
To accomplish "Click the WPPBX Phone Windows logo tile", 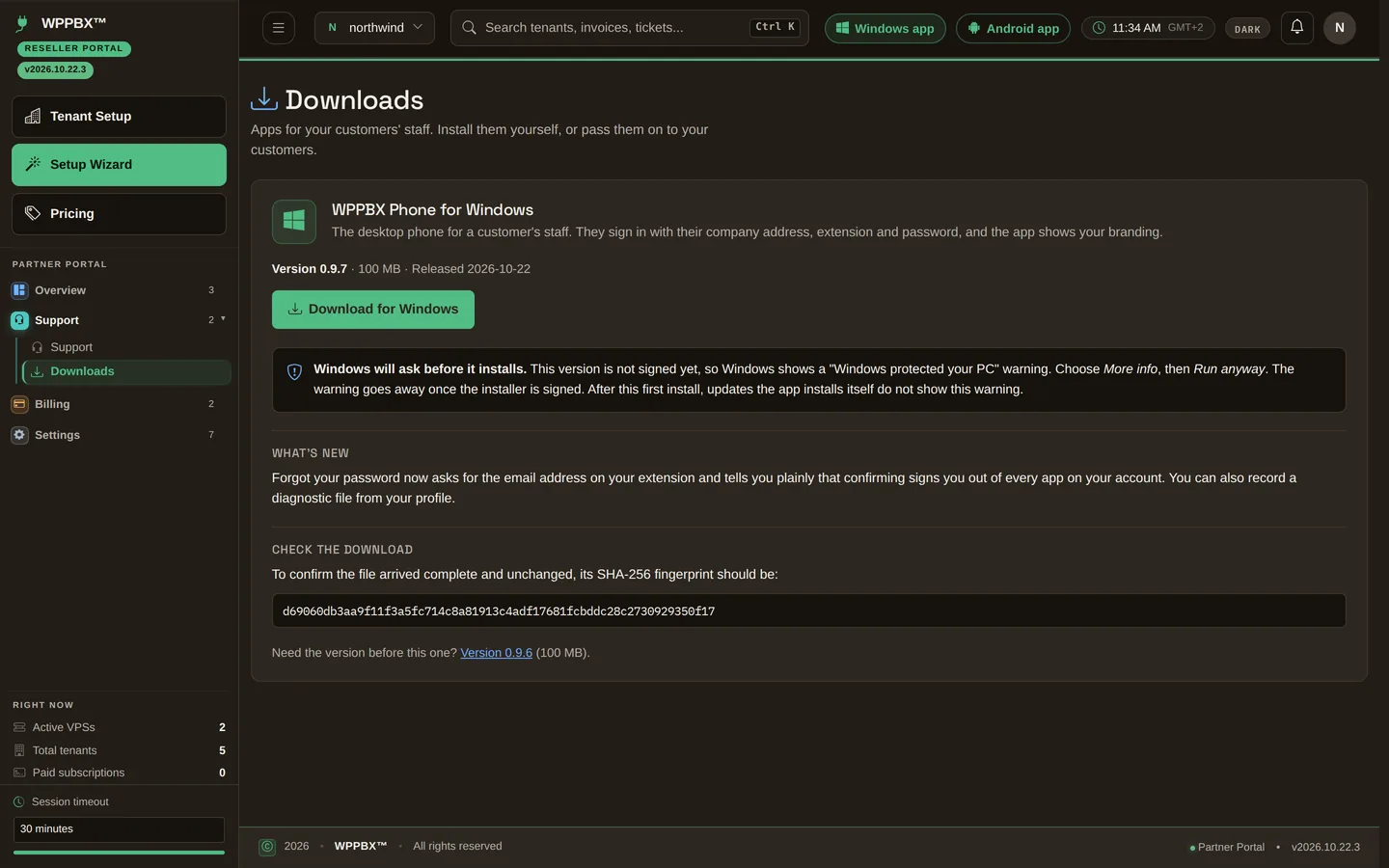I will coord(294,222).
